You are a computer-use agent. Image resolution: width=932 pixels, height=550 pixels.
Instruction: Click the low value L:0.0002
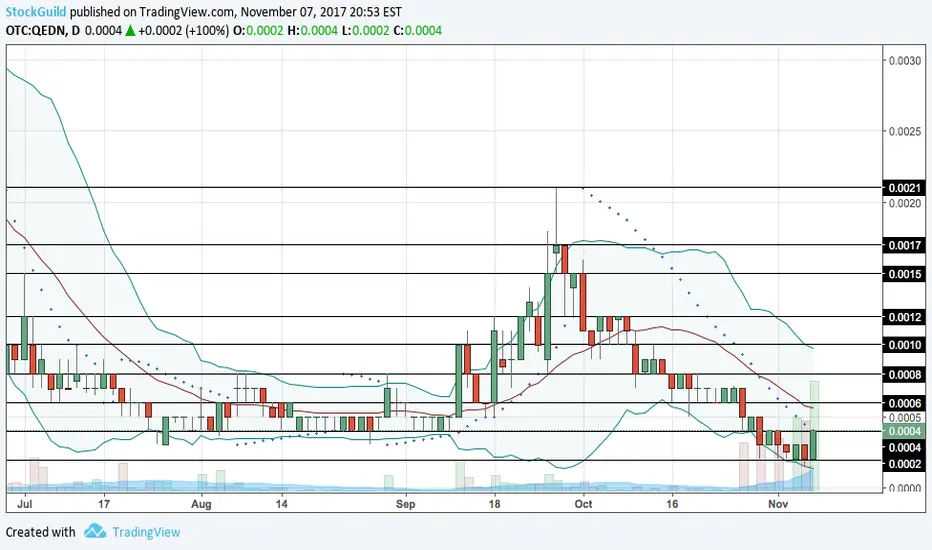pyautogui.click(x=366, y=30)
